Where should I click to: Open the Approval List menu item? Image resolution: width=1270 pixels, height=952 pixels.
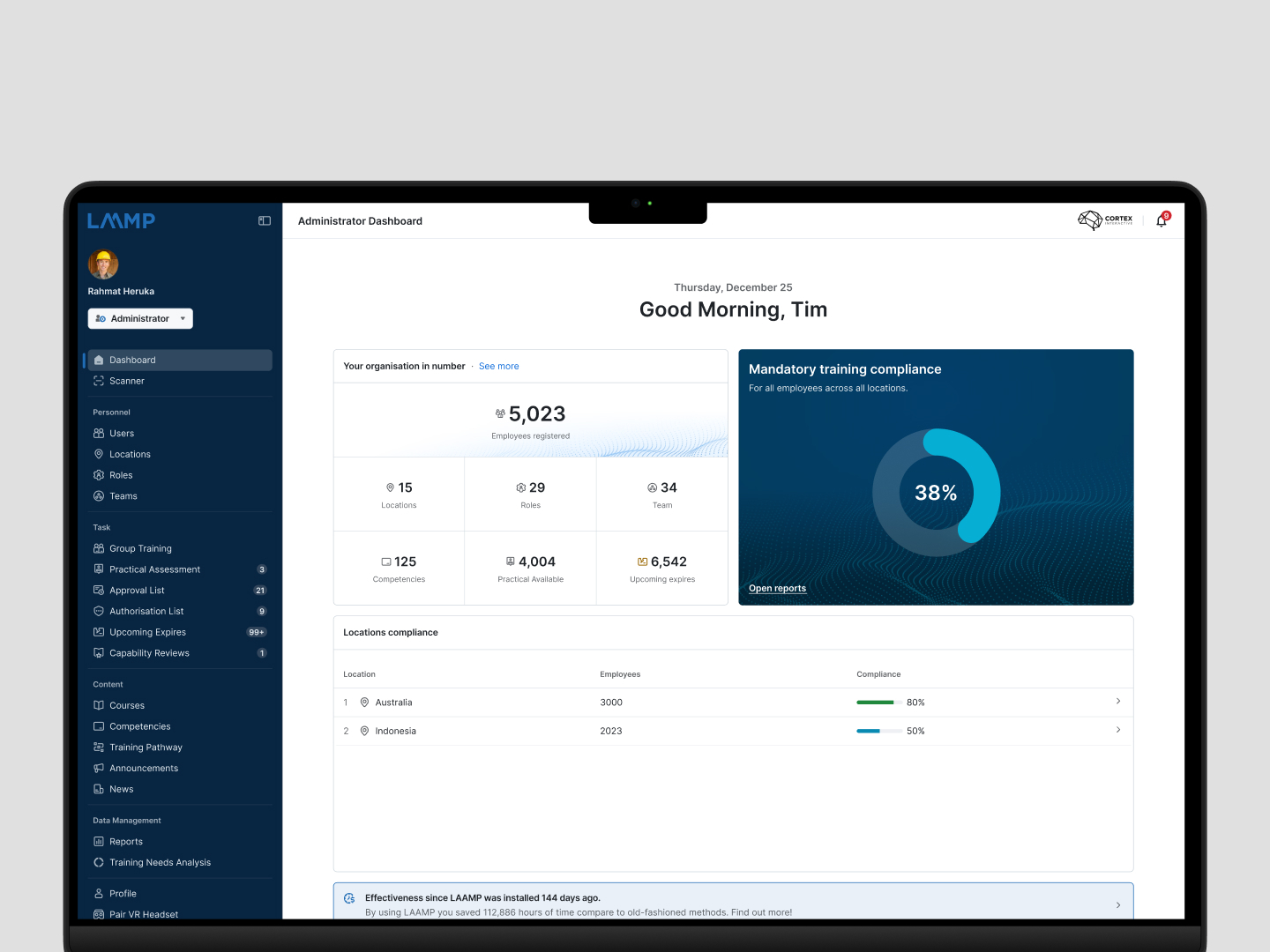click(137, 591)
